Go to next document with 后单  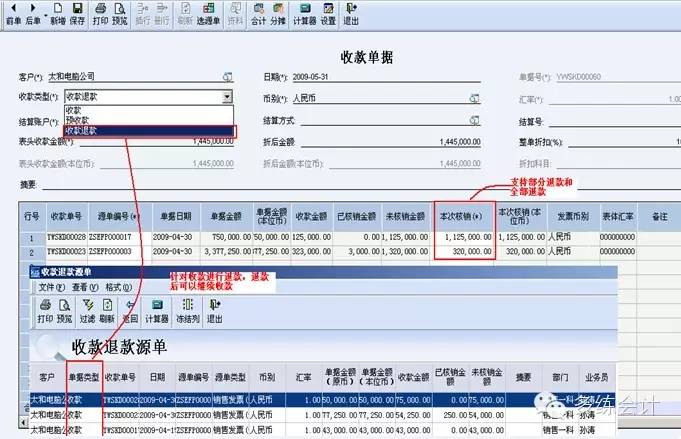pyautogui.click(x=33, y=14)
